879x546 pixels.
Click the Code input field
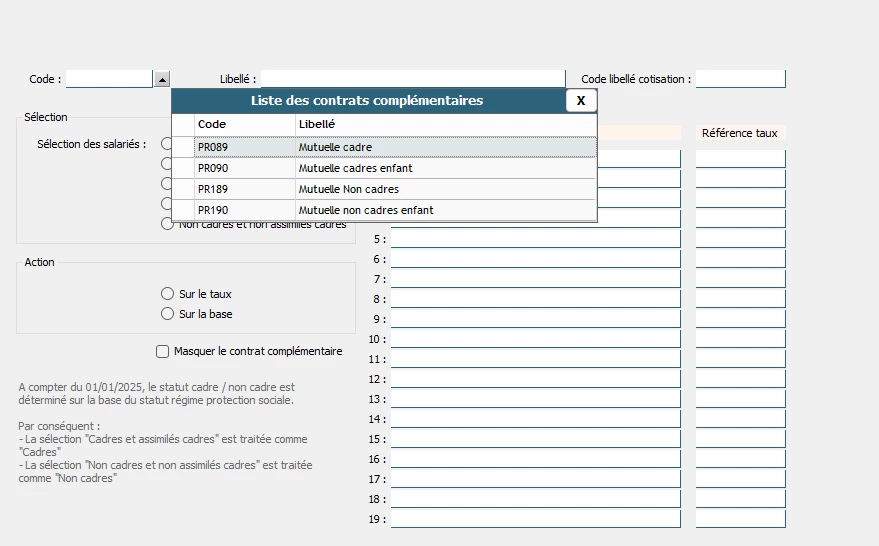(109, 79)
